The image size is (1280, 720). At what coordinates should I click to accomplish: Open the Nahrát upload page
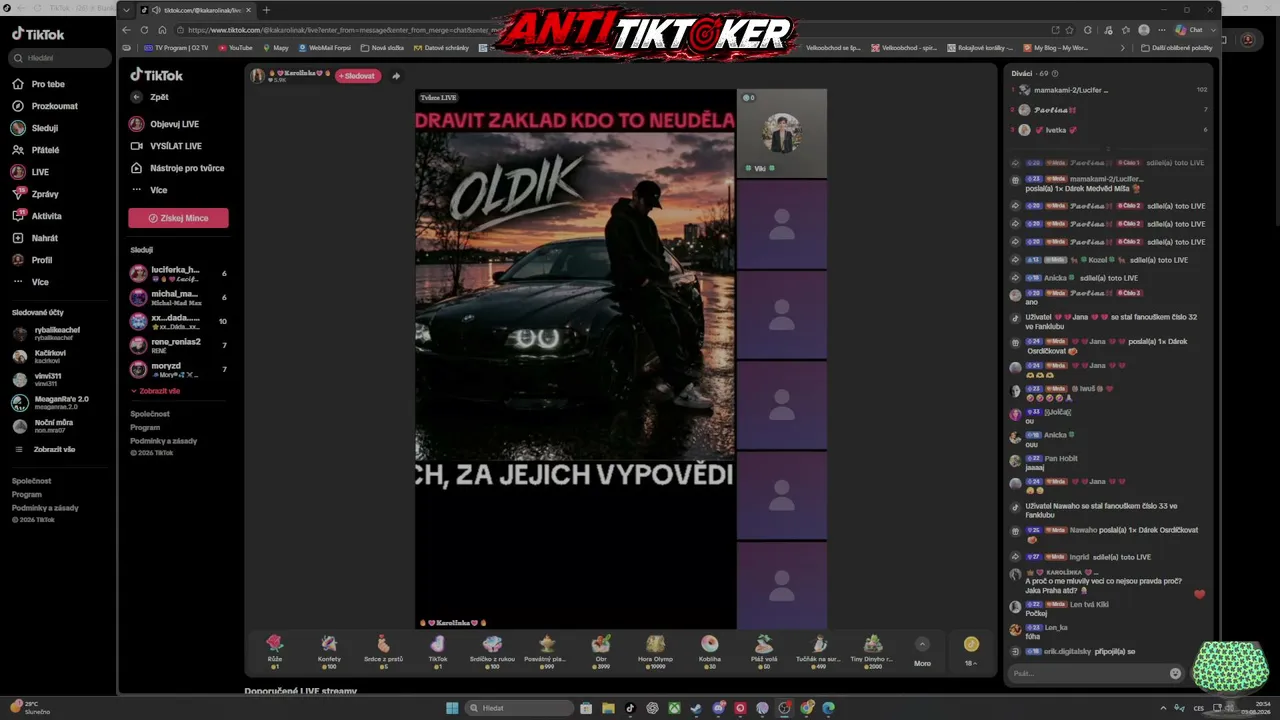tap(35, 238)
